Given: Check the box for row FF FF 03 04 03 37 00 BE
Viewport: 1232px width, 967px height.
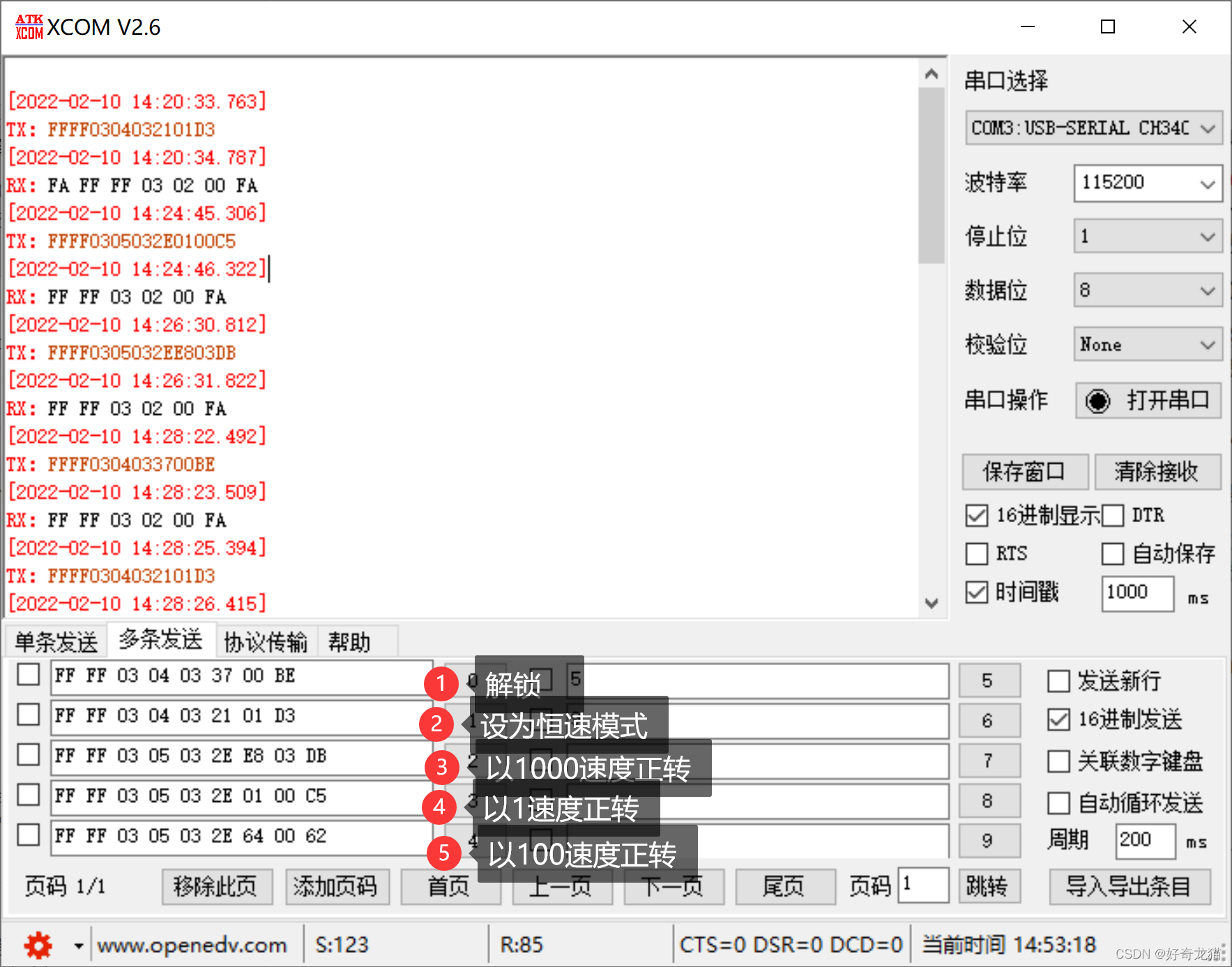Looking at the screenshot, I should point(29,675).
